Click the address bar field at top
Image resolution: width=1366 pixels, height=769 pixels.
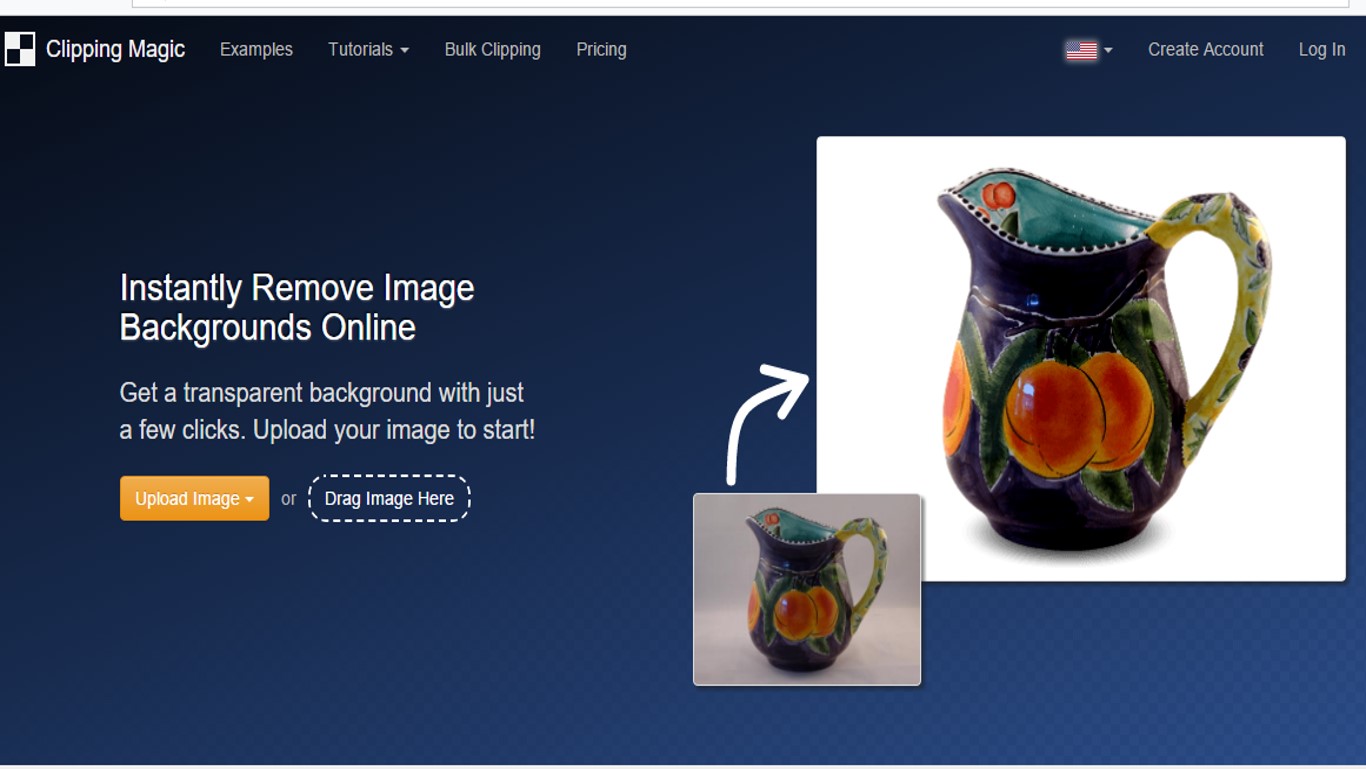click(740, 3)
